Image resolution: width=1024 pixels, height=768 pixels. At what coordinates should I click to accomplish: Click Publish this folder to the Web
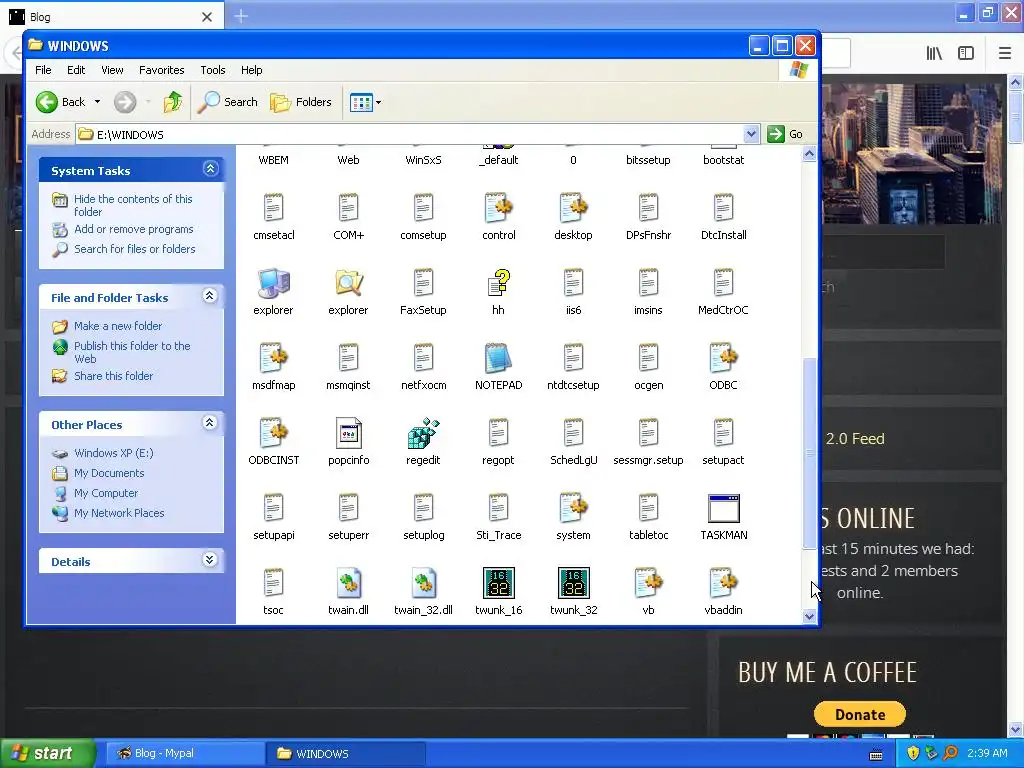pos(132,352)
